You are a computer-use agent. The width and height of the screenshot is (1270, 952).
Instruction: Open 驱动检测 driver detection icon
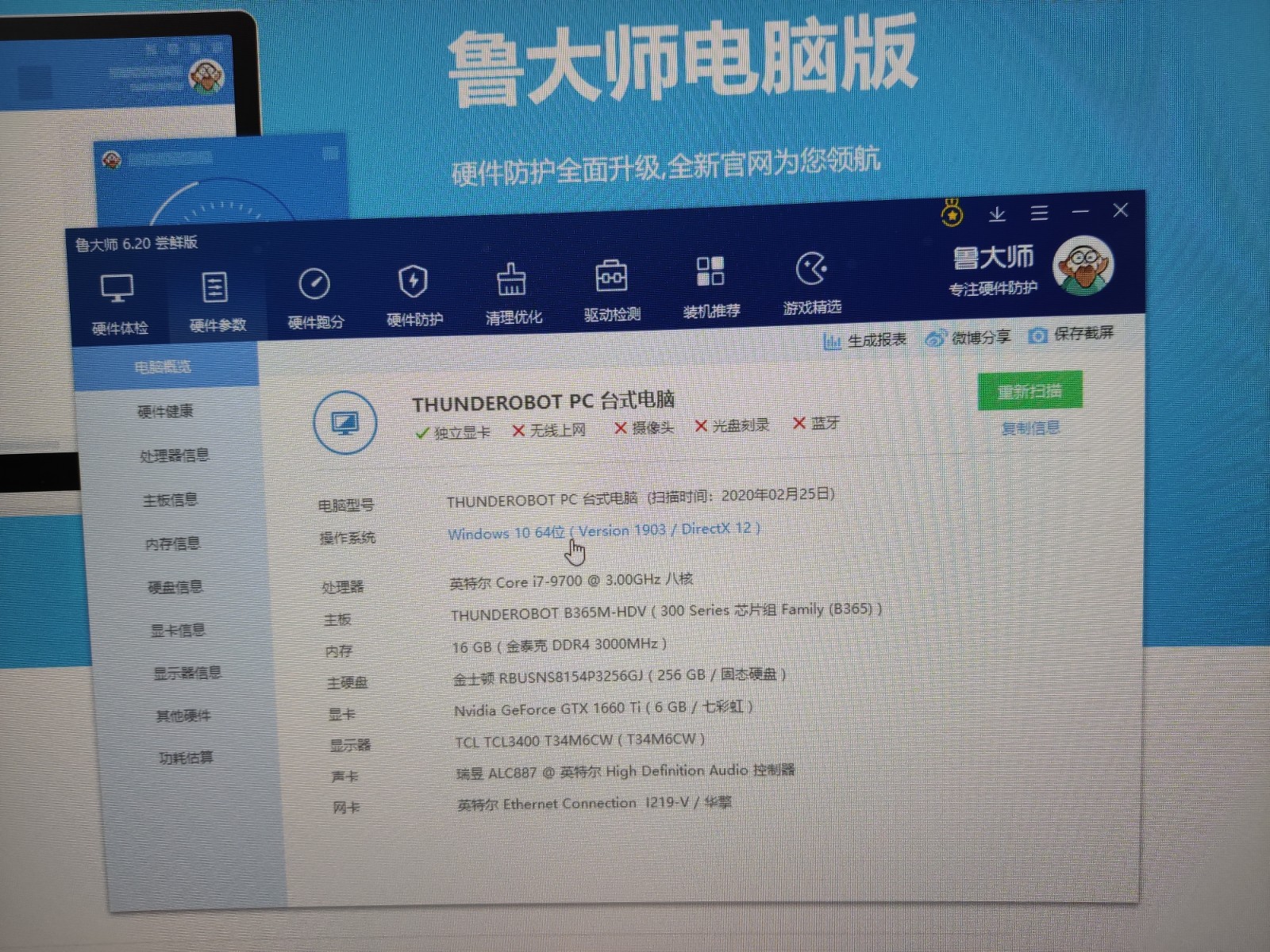click(611, 276)
